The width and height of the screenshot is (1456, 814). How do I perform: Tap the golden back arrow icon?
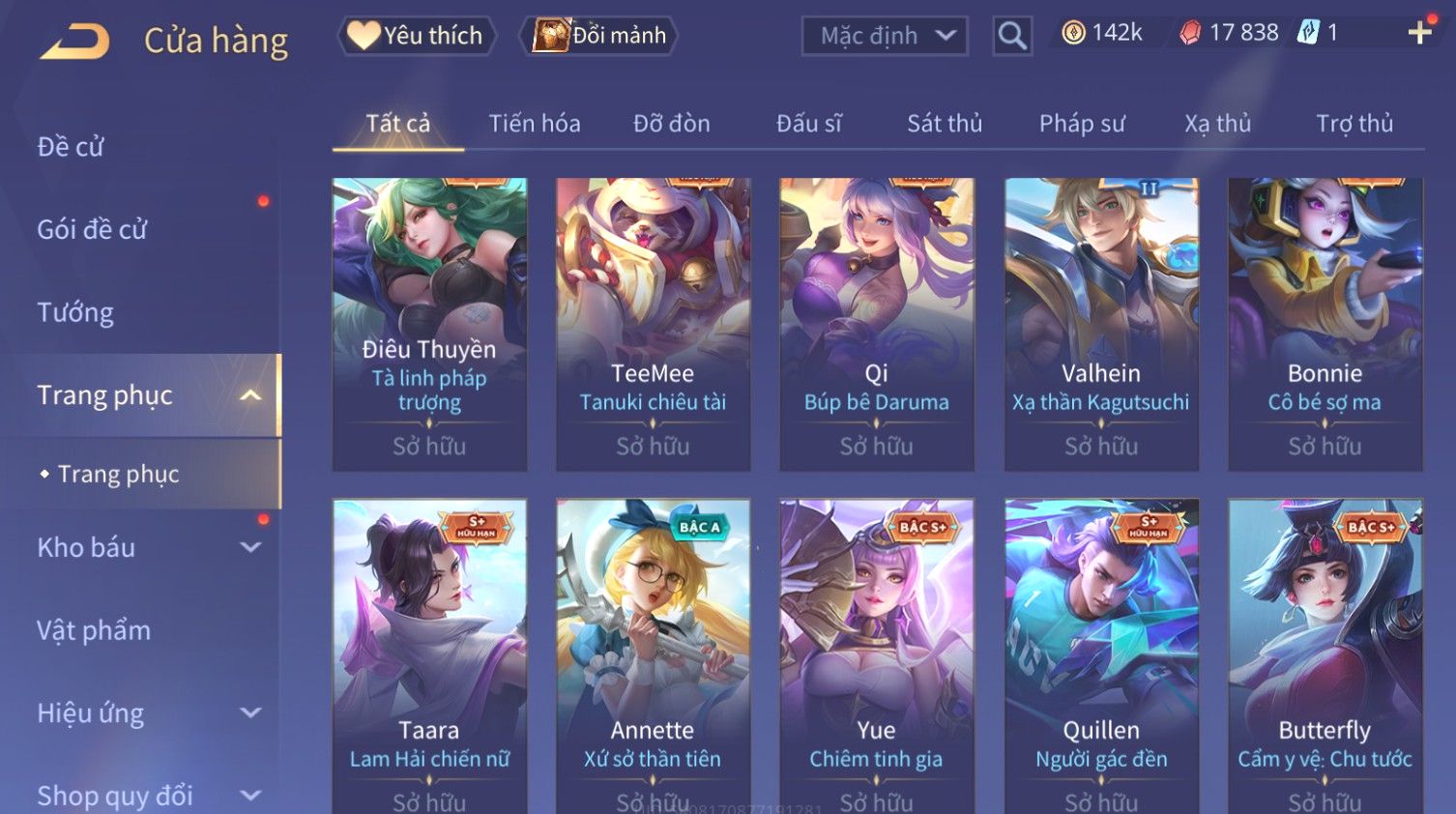point(74,42)
